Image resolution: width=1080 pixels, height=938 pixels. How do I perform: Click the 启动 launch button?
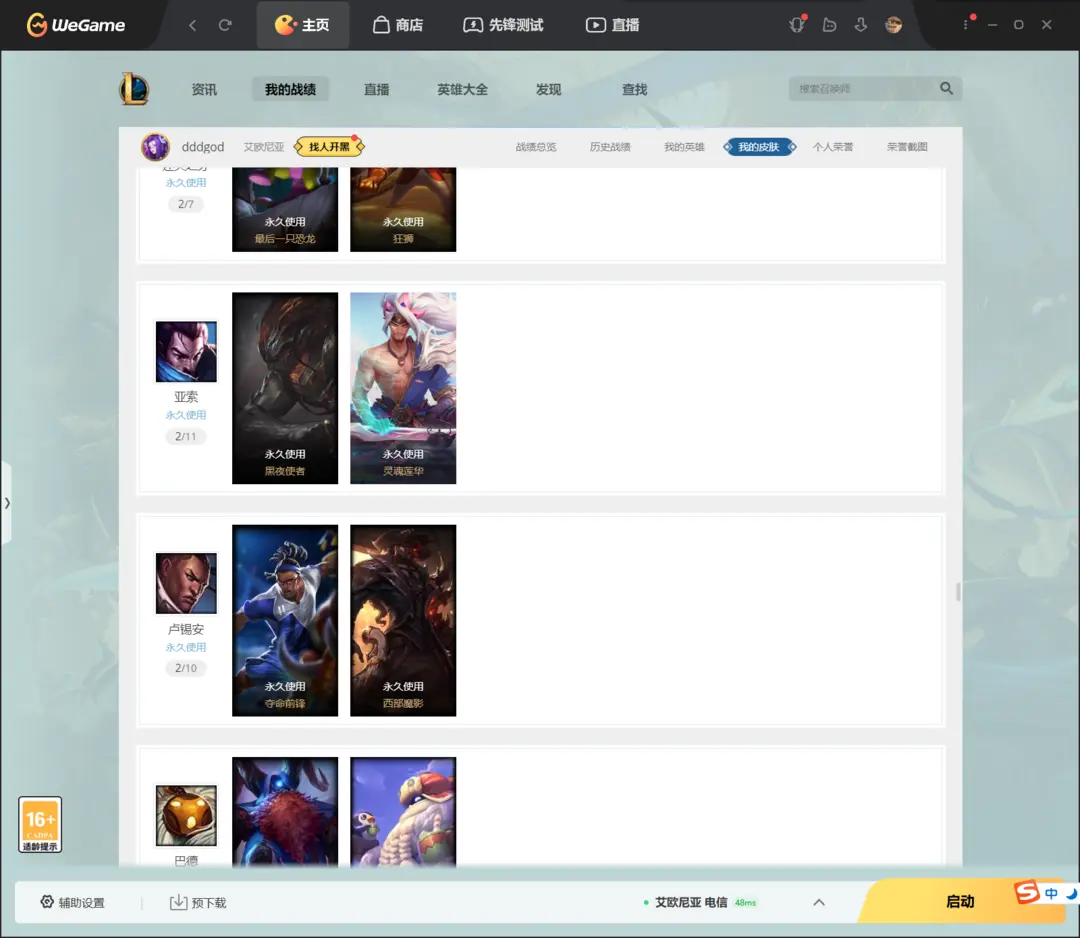coord(959,901)
